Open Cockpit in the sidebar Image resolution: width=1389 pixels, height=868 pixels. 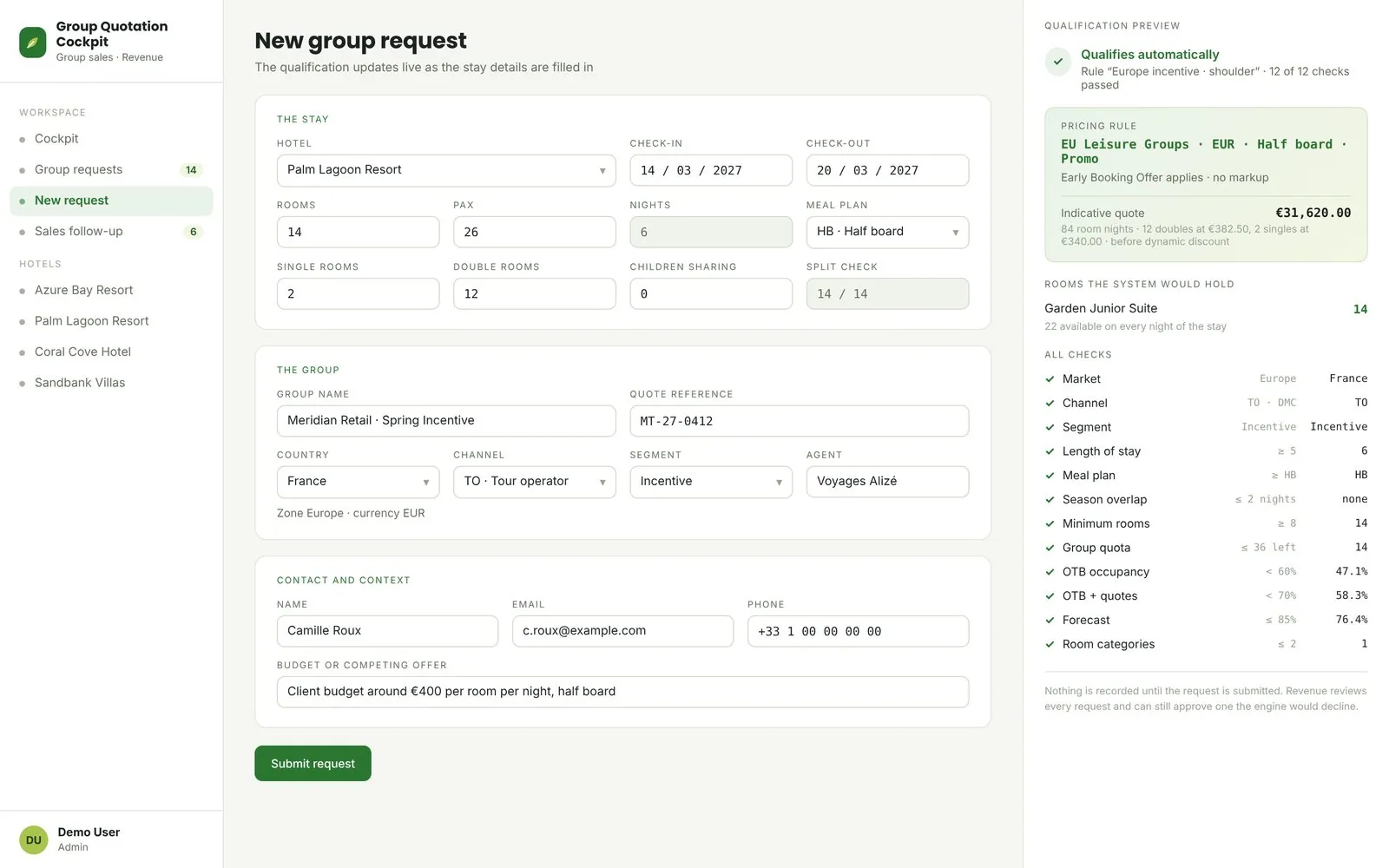pos(111,139)
